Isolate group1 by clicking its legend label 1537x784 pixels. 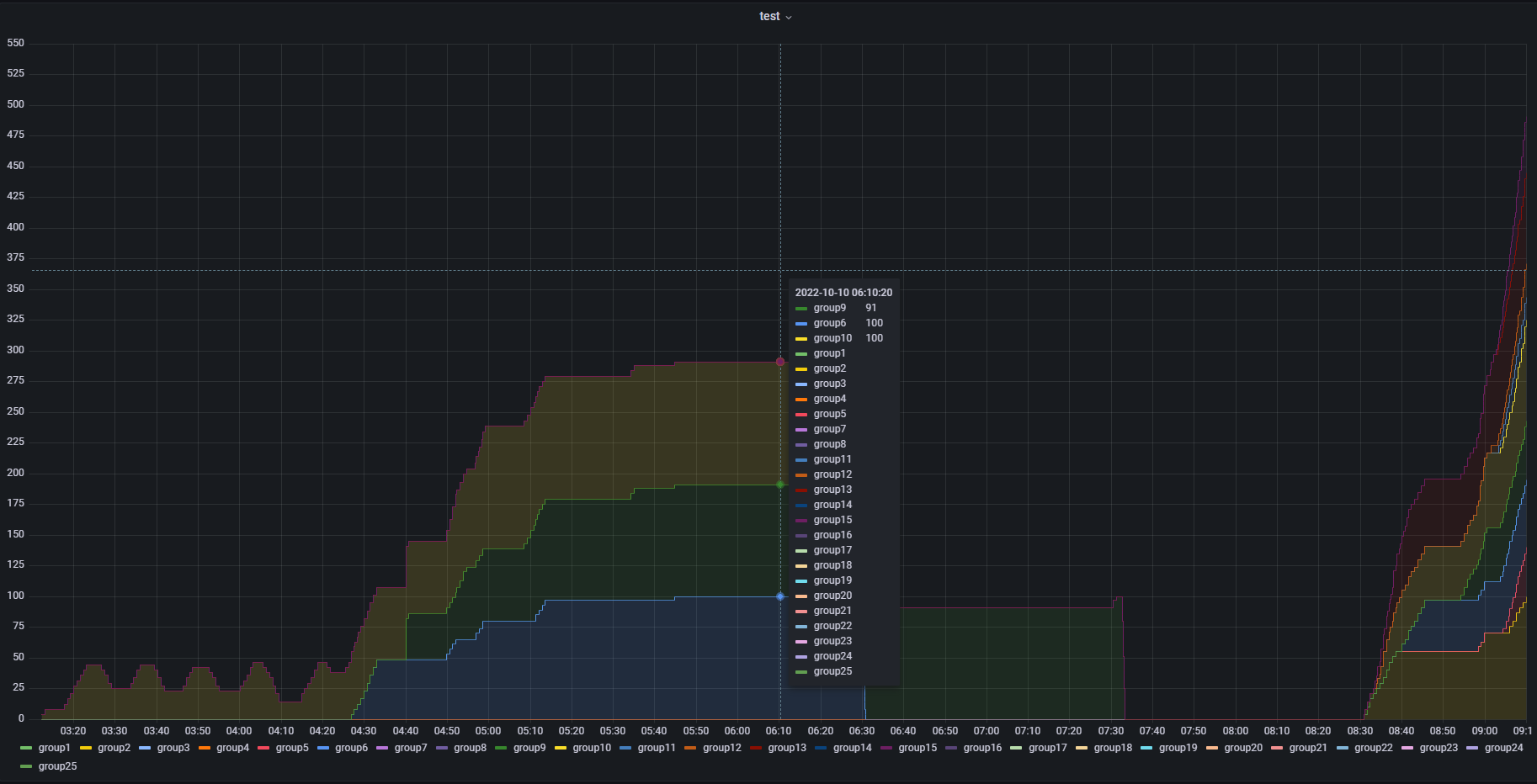point(53,748)
